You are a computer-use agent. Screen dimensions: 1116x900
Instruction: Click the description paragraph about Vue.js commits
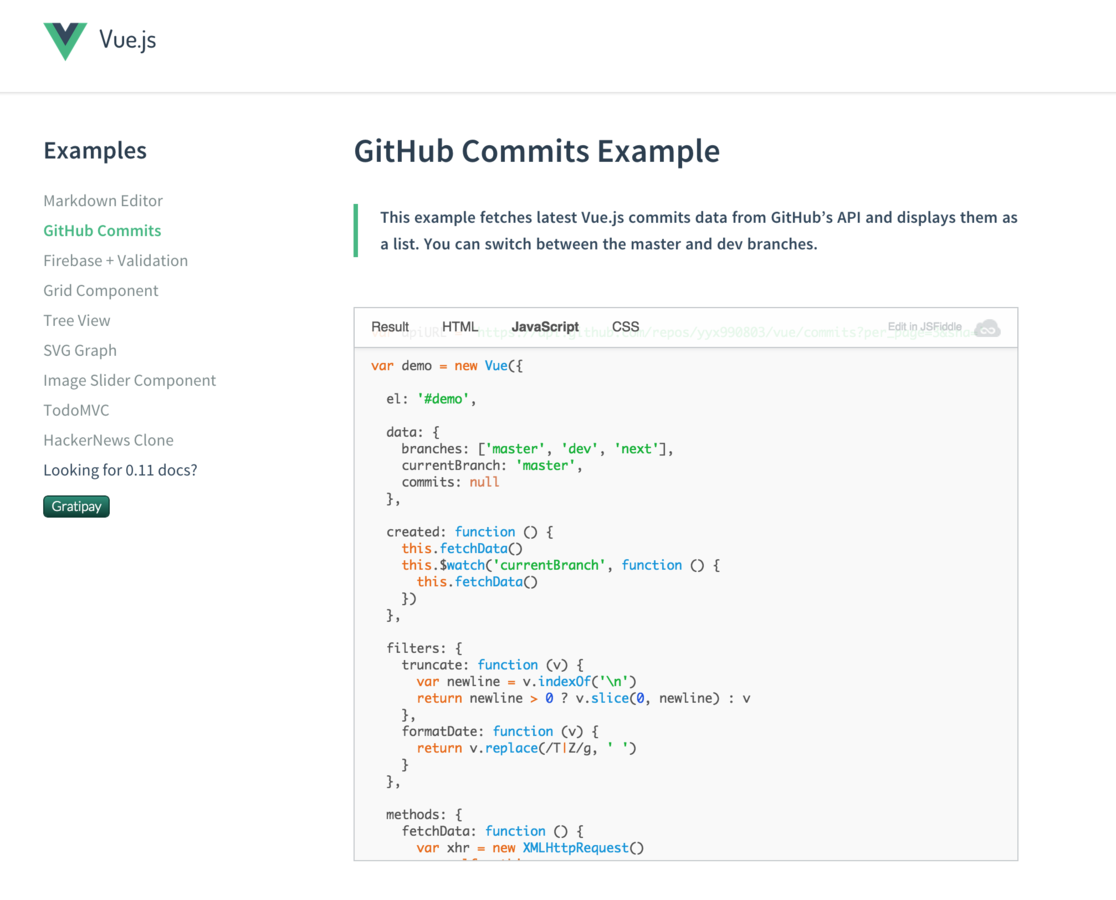pyautogui.click(x=698, y=231)
